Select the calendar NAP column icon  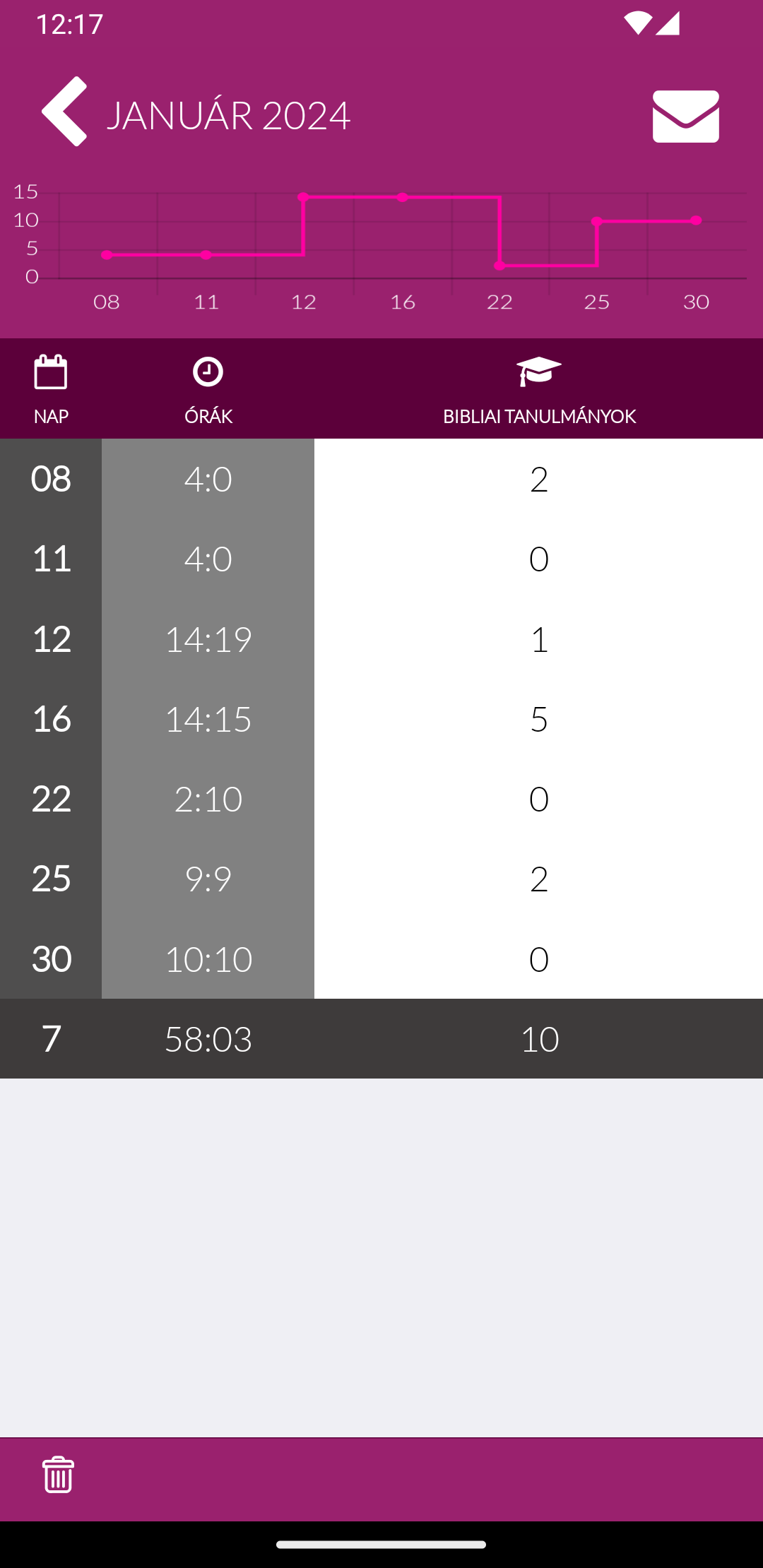pos(51,372)
